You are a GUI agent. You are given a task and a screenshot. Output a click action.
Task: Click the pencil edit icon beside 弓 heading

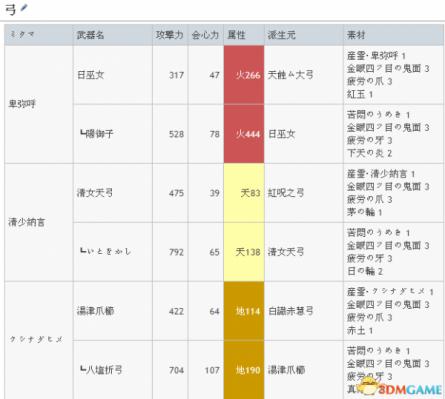24,7
